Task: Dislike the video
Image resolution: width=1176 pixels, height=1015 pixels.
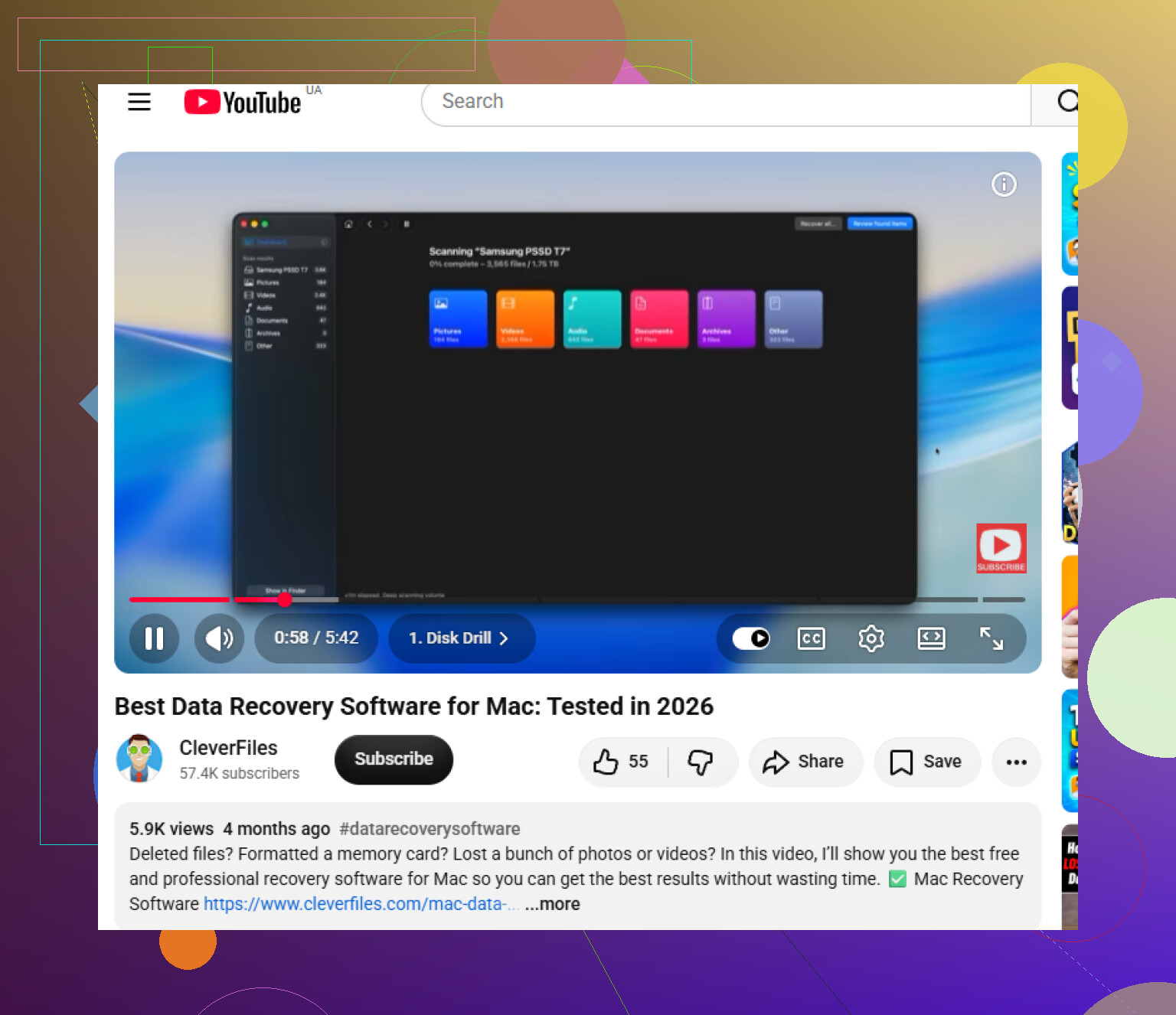Action: pos(701,762)
